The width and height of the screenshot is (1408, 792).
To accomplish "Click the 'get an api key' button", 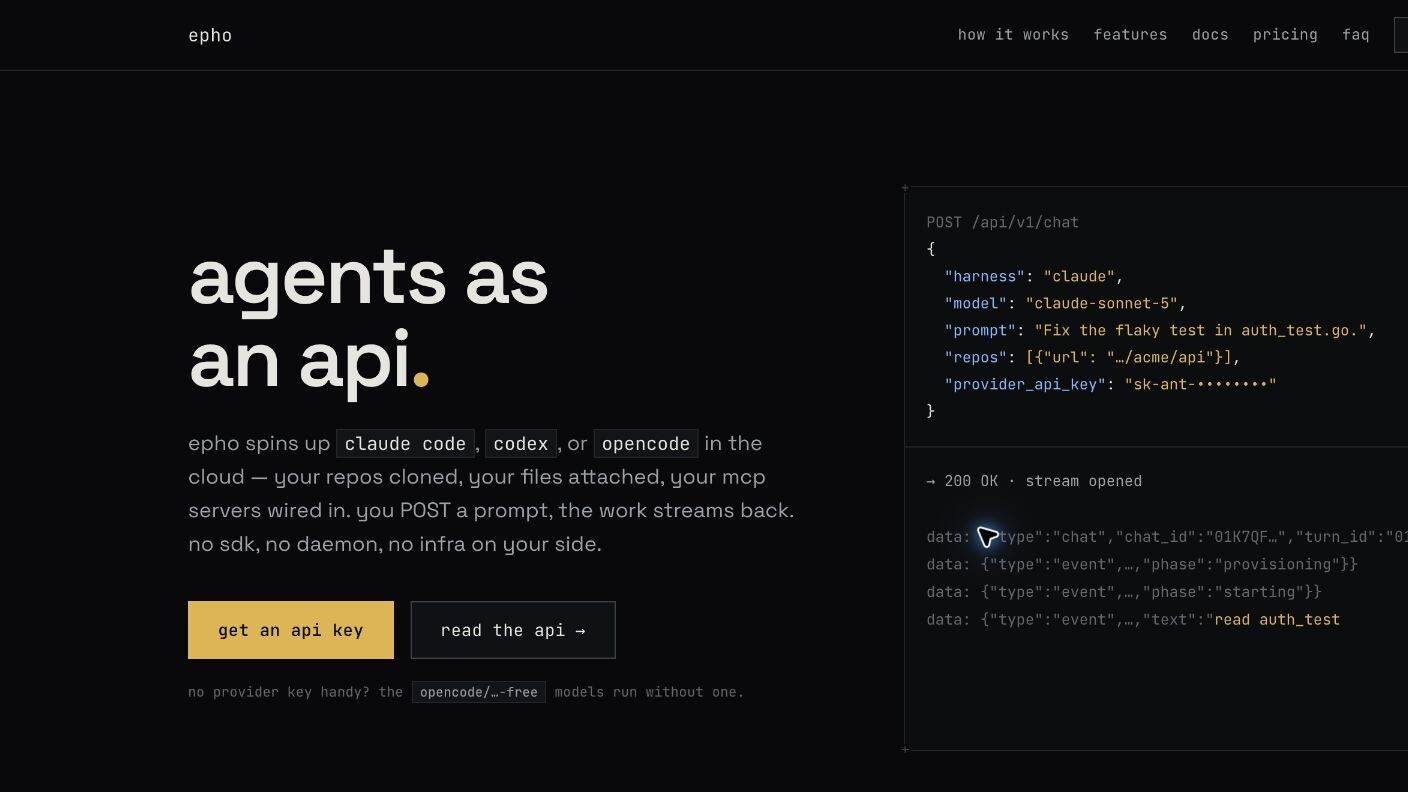I will click(291, 630).
